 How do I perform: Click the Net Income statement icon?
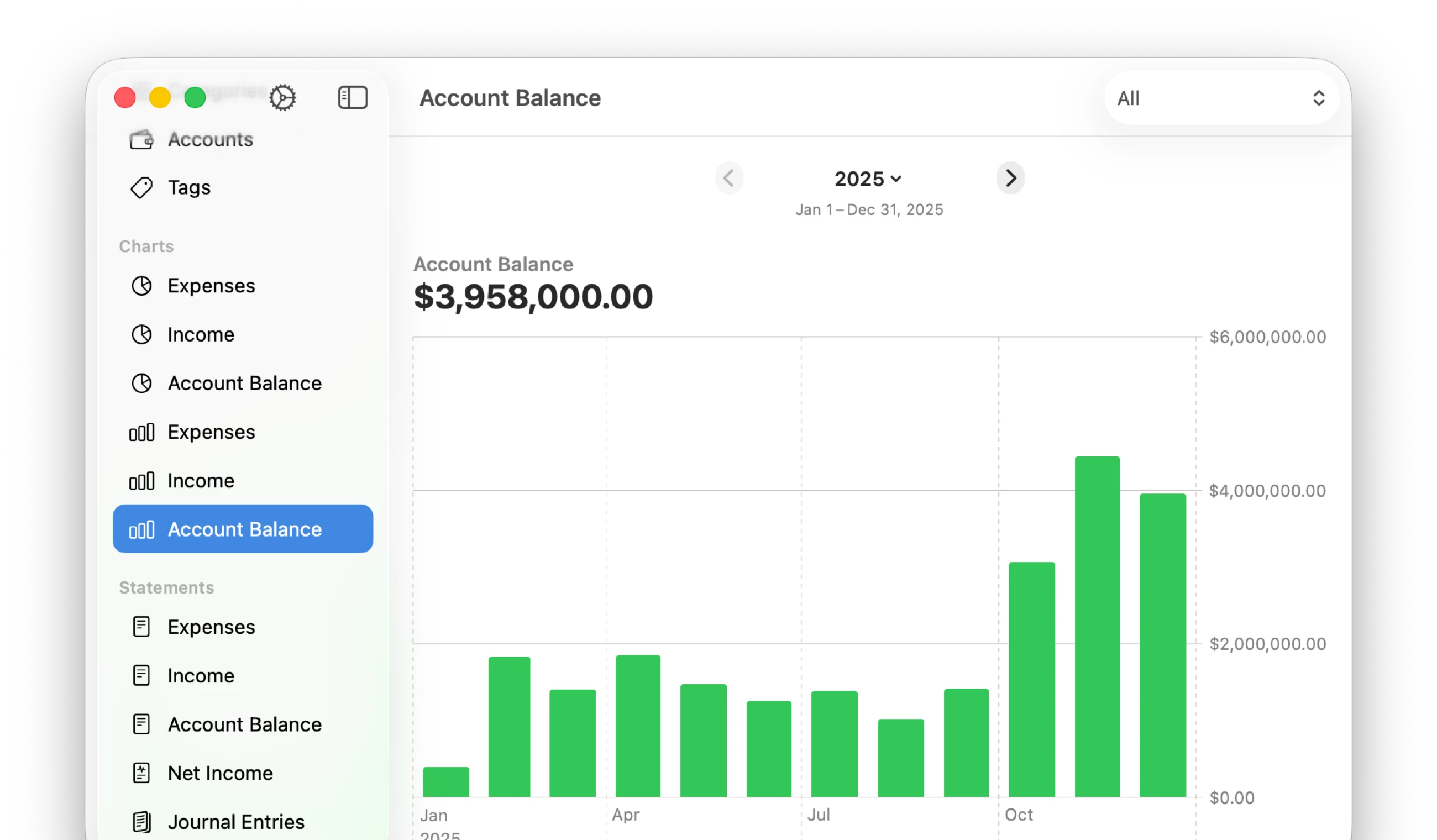[x=141, y=773]
